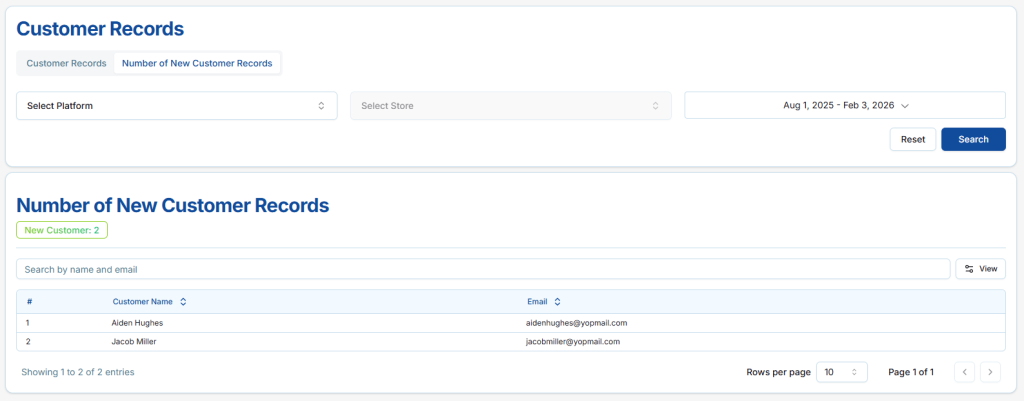
Task: Click the Jacob Miller customer name
Action: pyautogui.click(x=133, y=341)
